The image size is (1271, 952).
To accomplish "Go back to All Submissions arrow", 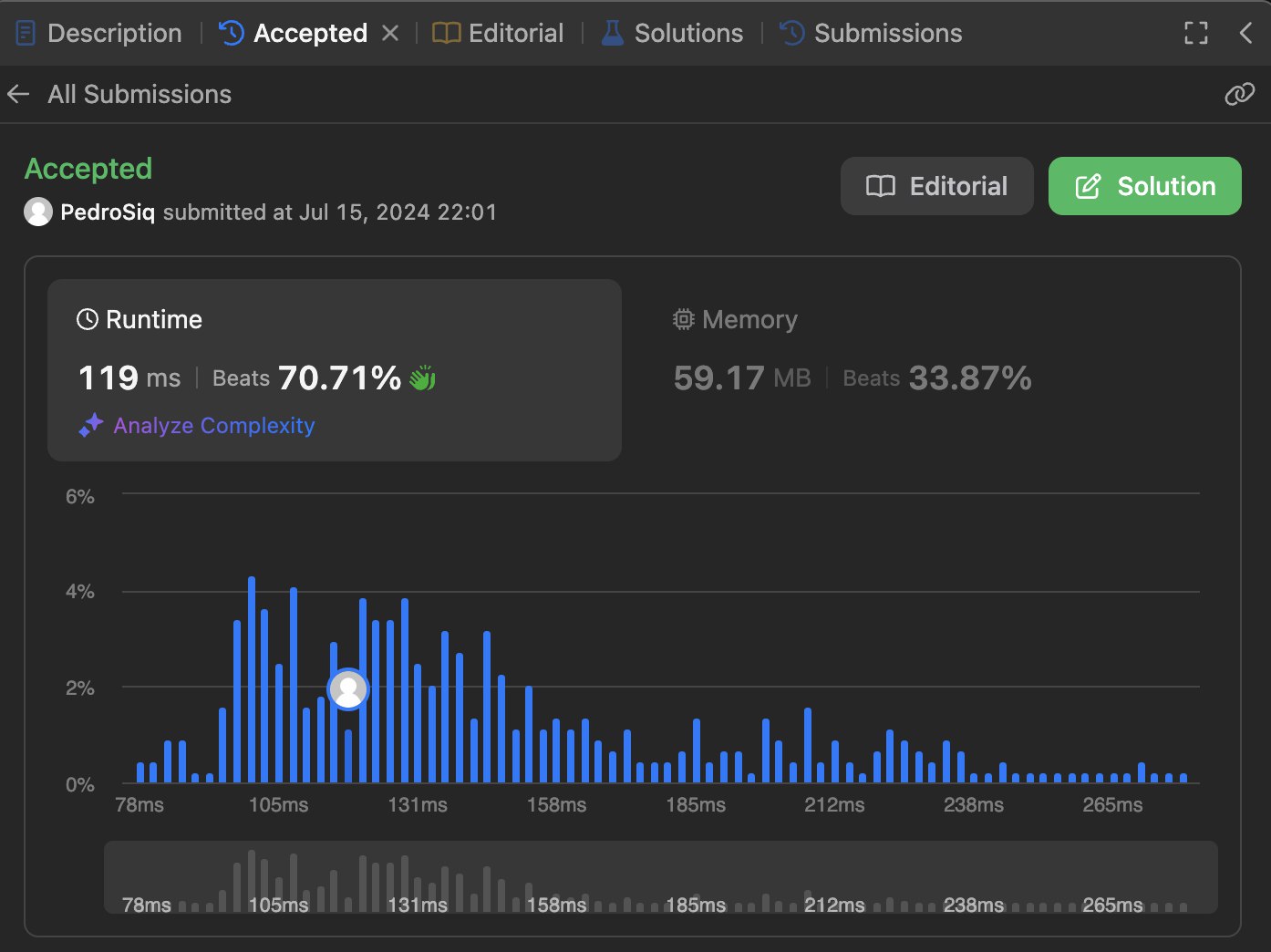I will (x=18, y=94).
